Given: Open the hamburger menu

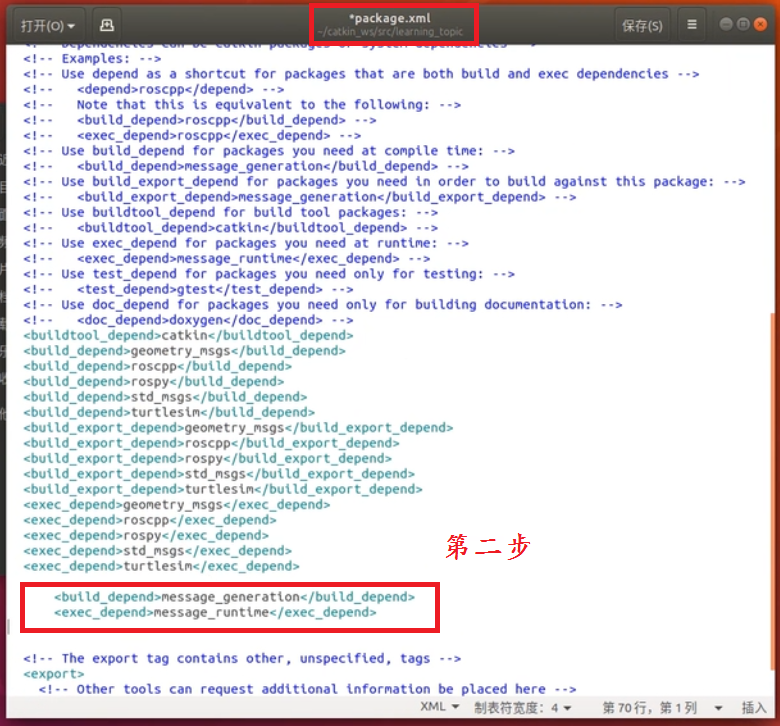Looking at the screenshot, I should pos(691,24).
